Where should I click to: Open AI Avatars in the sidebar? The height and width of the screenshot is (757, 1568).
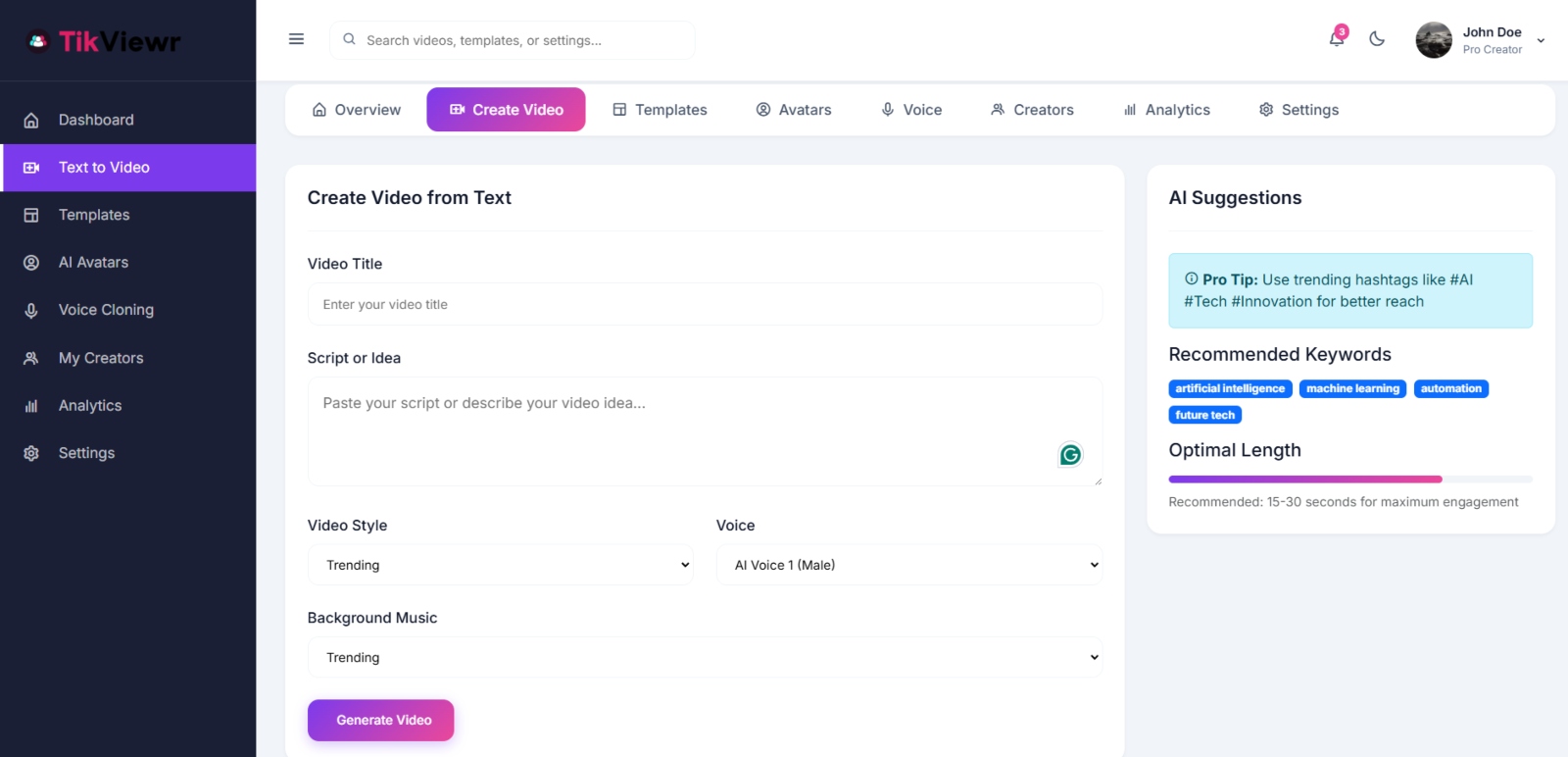(93, 262)
